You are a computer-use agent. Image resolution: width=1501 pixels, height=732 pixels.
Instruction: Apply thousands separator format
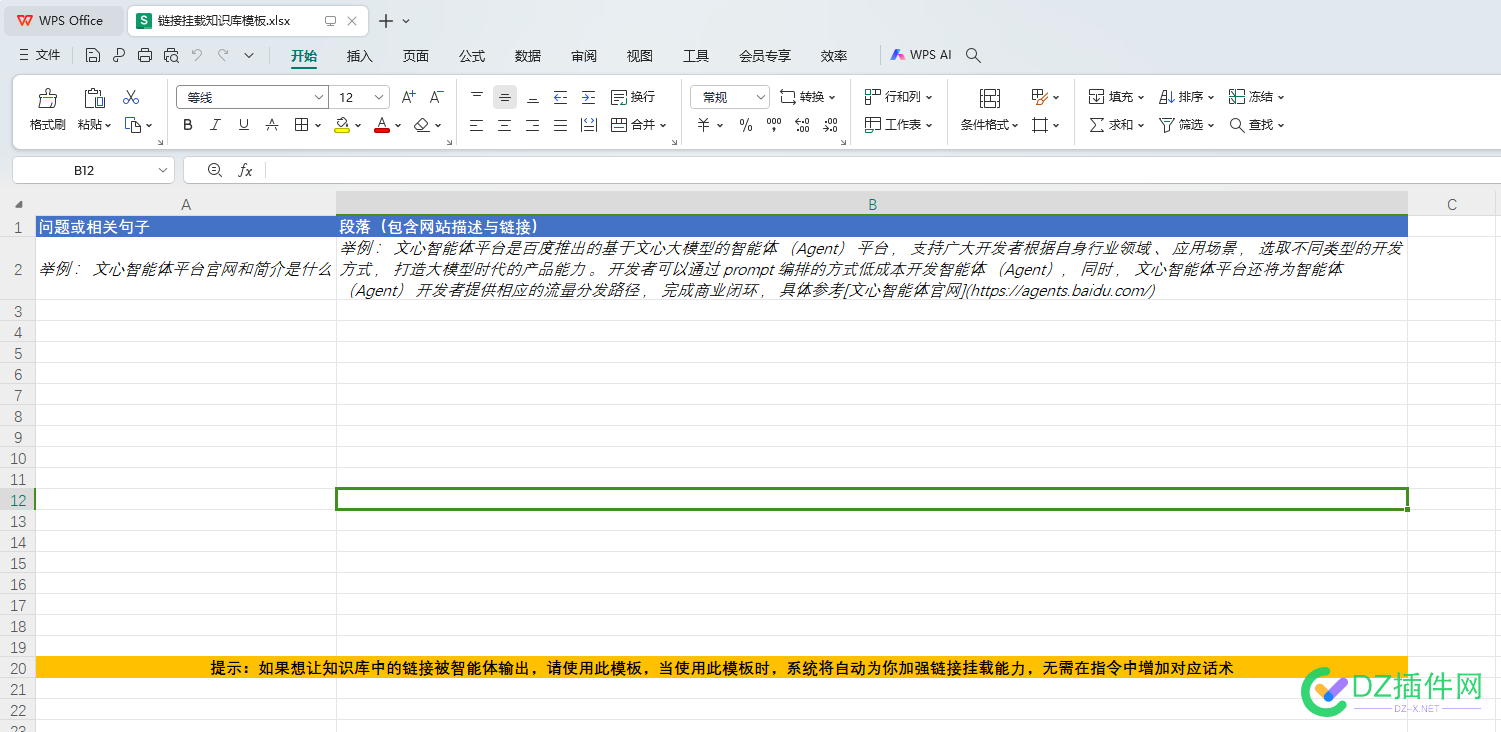pyautogui.click(x=774, y=125)
